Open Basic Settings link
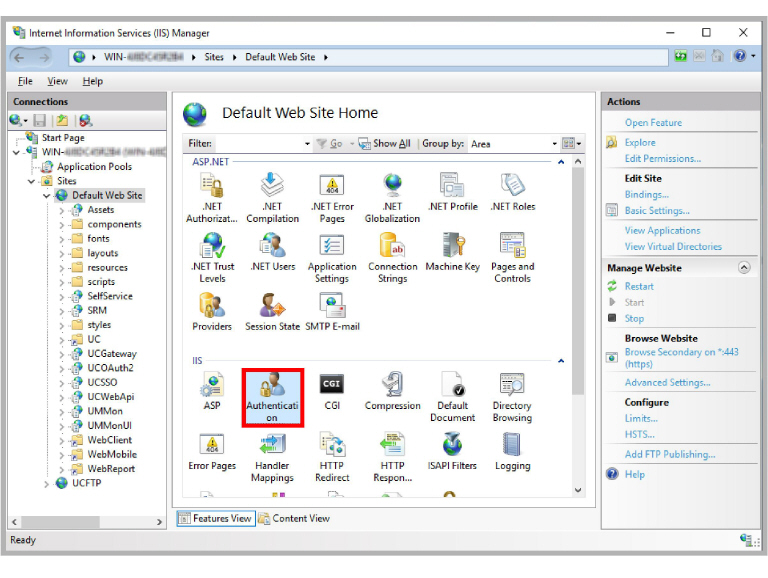The height and width of the screenshot is (578, 768). click(657, 210)
